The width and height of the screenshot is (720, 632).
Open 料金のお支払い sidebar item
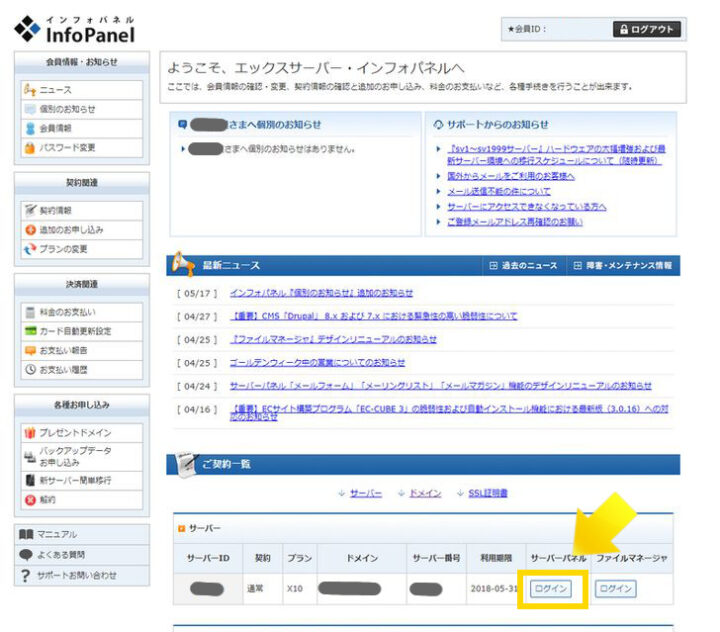[82, 312]
